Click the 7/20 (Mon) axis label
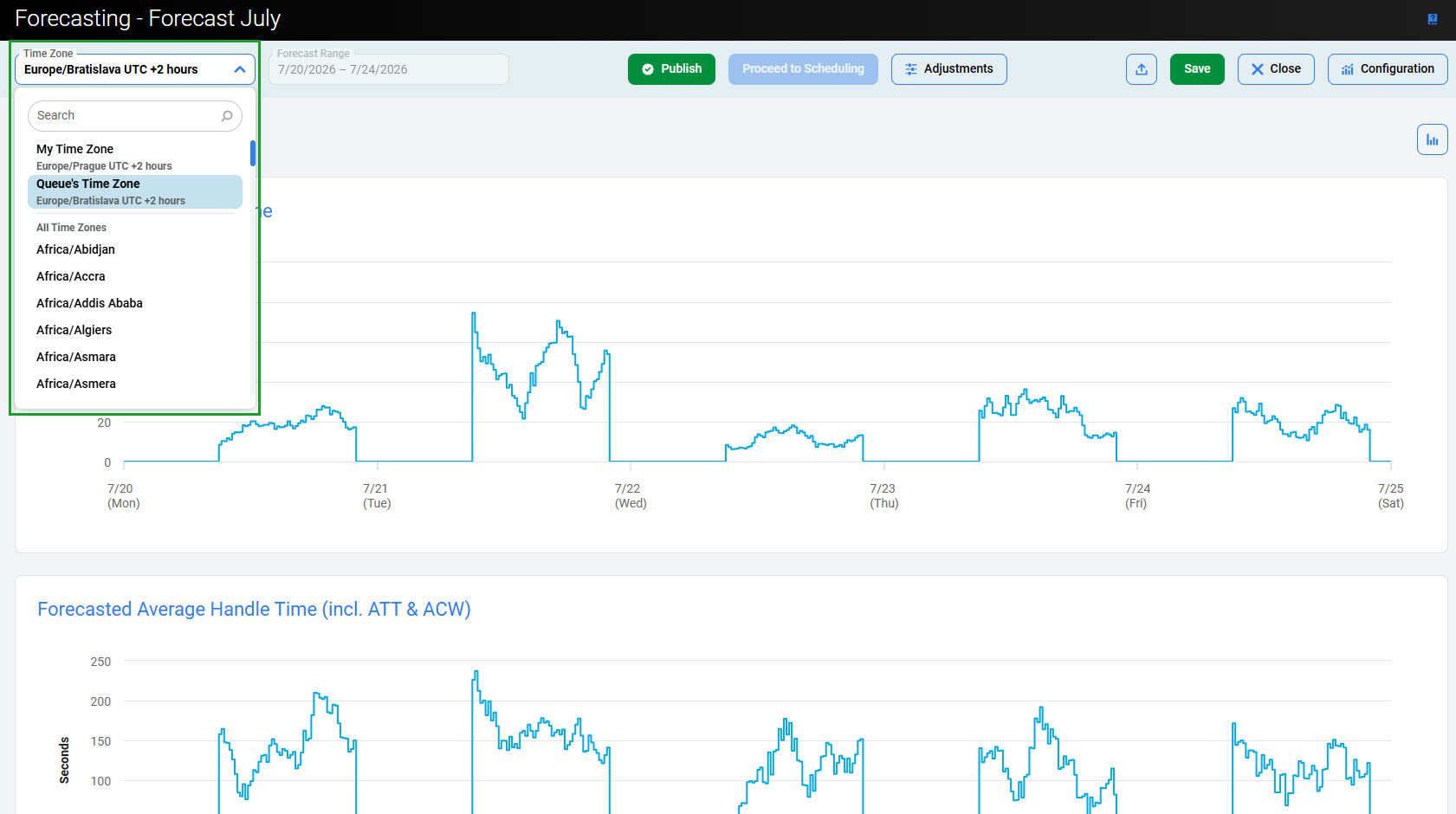Viewport: 1456px width, 814px height. 123,496
